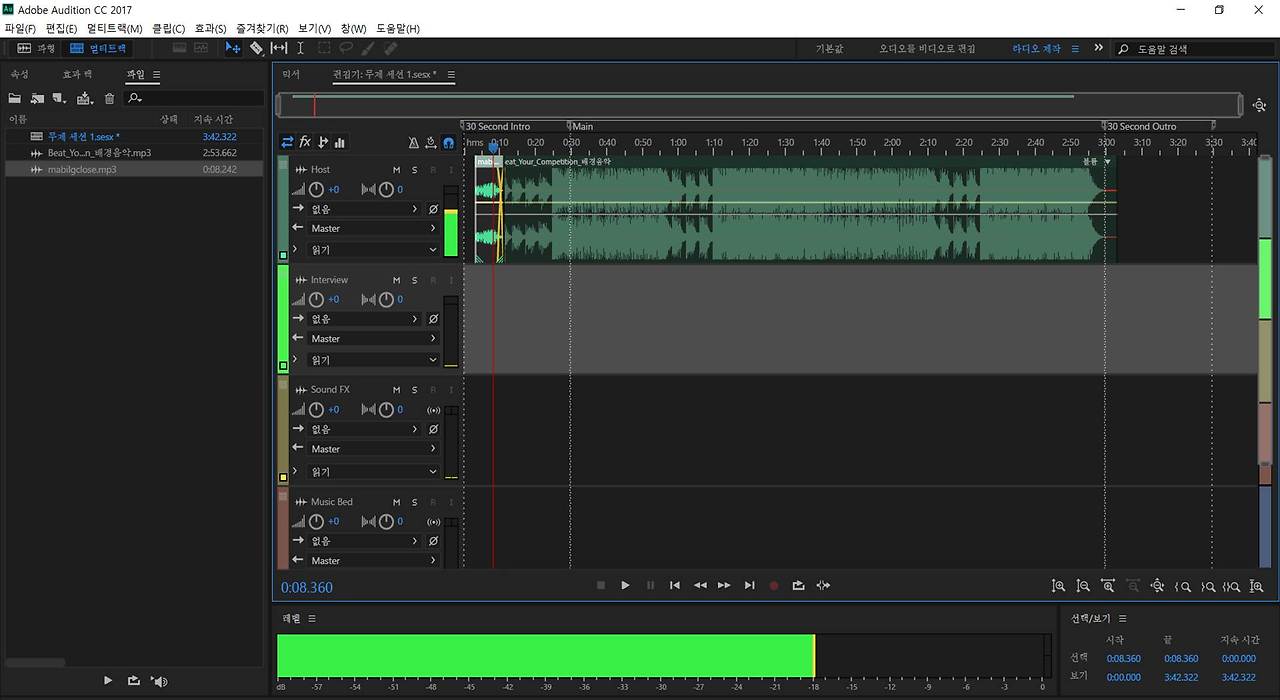Viewport: 1280px width, 700px height.
Task: Select the Move tool in top toolbar
Action: click(x=233, y=48)
